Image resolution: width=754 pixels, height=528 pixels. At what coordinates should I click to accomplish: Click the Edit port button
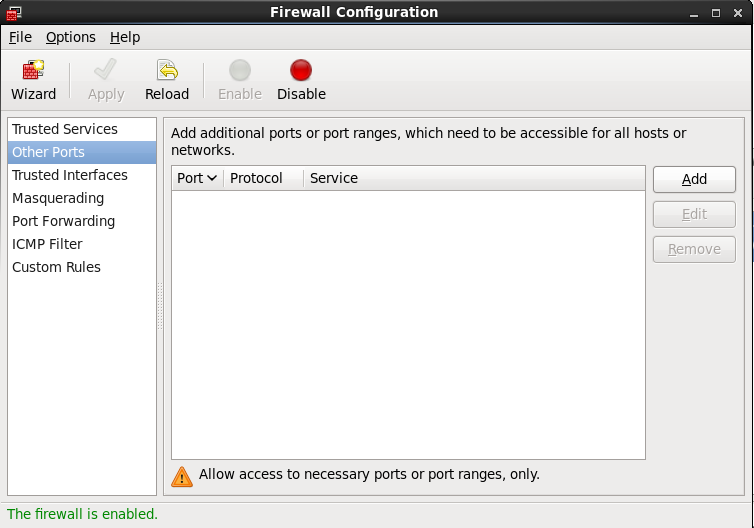[694, 214]
